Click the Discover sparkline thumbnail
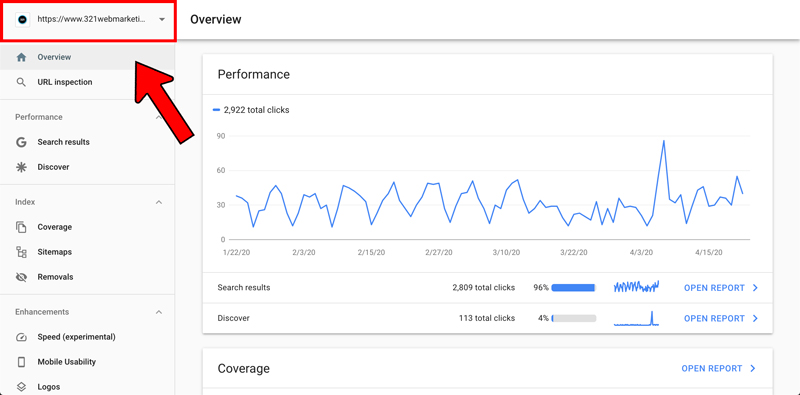 (636, 318)
